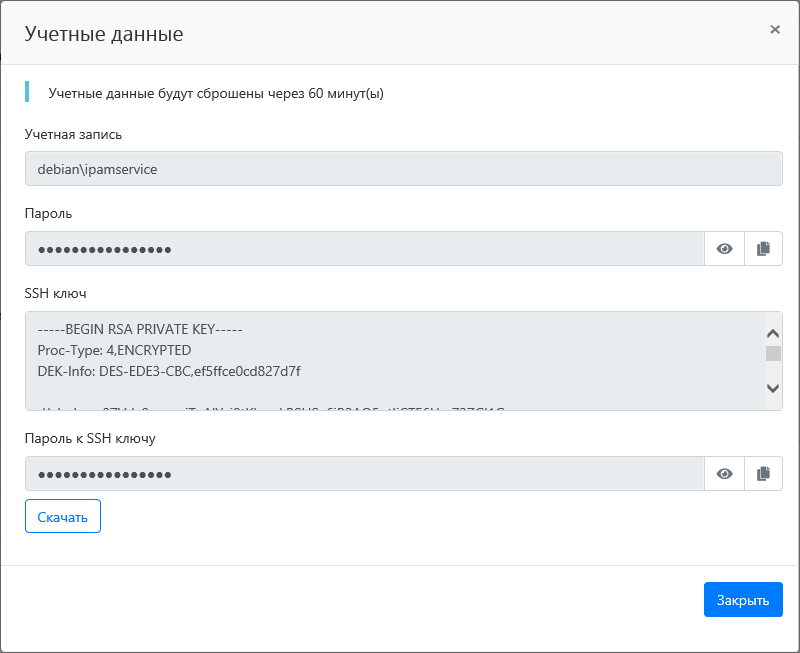
Task: Close the dialog with the X icon
Action: pyautogui.click(x=775, y=30)
